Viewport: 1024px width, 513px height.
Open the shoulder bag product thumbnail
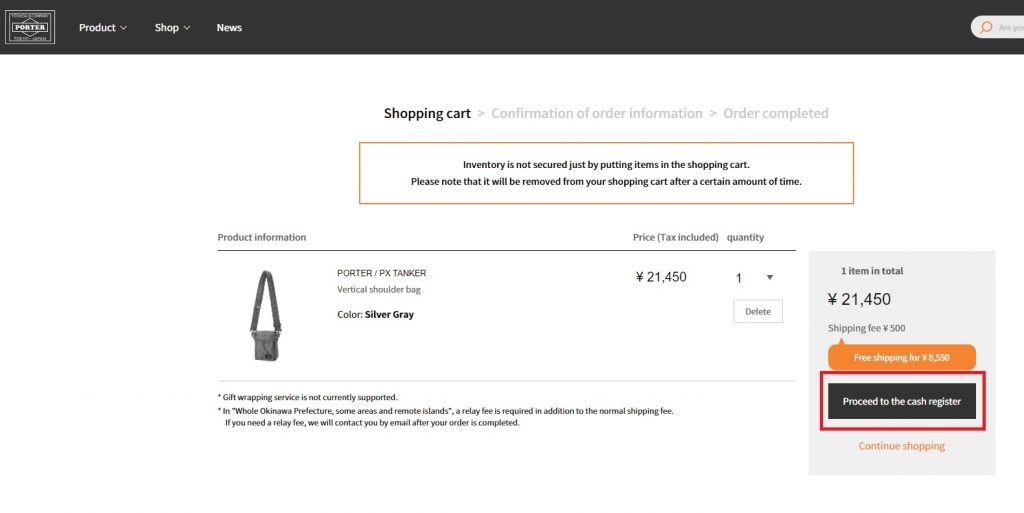pos(265,315)
